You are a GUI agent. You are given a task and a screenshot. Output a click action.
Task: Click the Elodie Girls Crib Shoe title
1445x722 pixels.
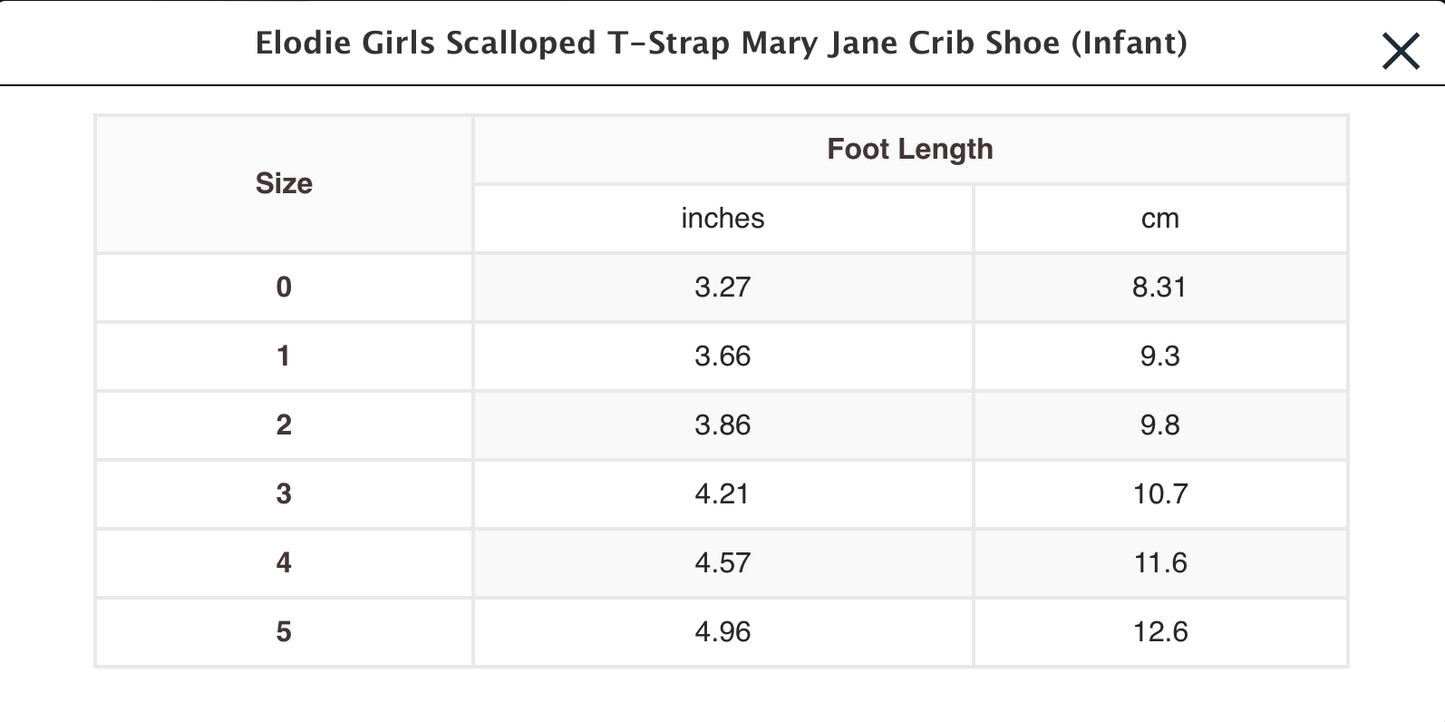point(721,44)
